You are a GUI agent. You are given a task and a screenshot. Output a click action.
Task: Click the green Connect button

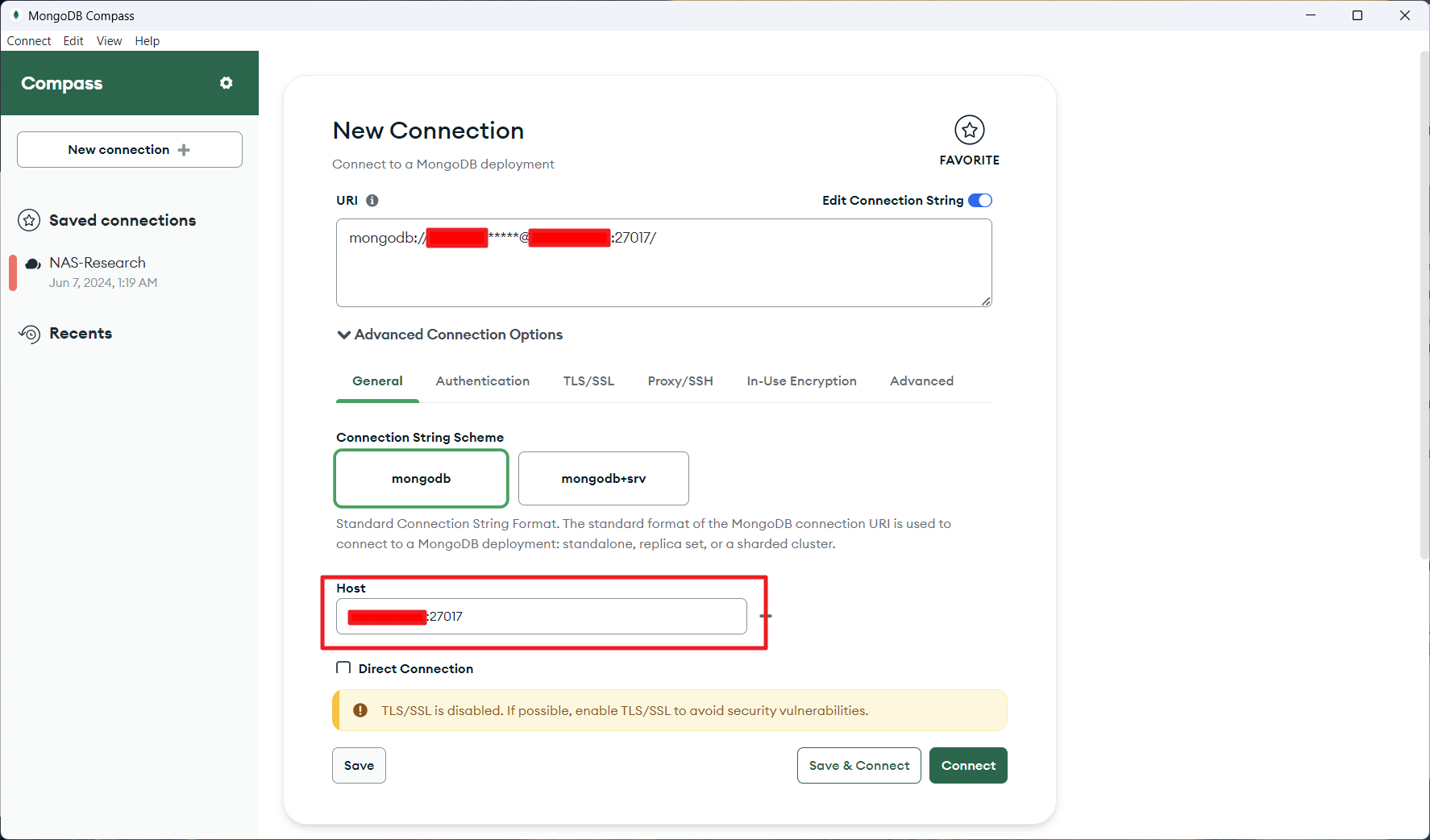click(968, 766)
